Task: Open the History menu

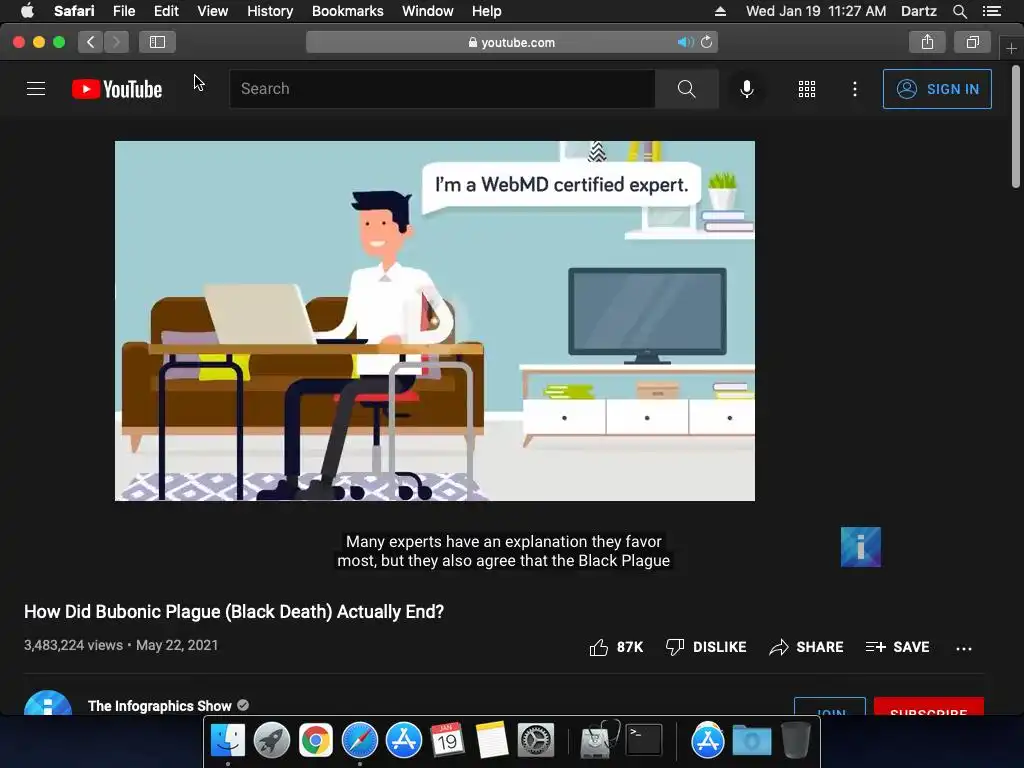Action: coord(270,11)
